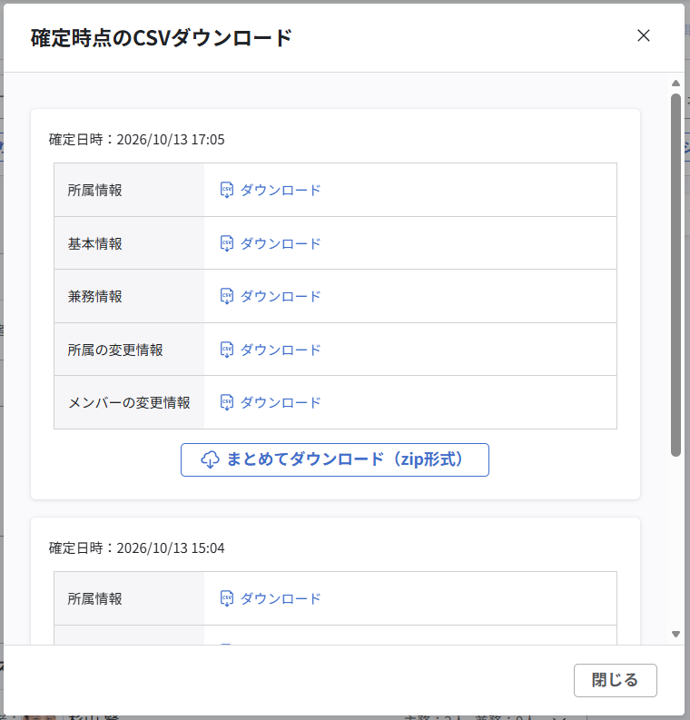
Task: Click the 兼務情報 row label
Action: click(x=95, y=297)
